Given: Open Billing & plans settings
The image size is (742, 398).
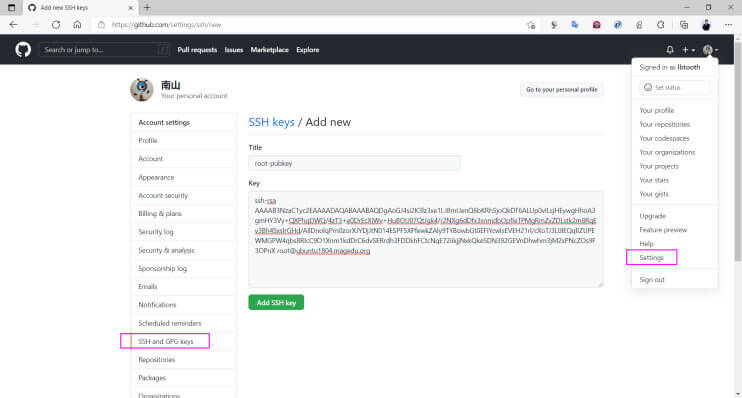Looking at the screenshot, I should click(184, 213).
